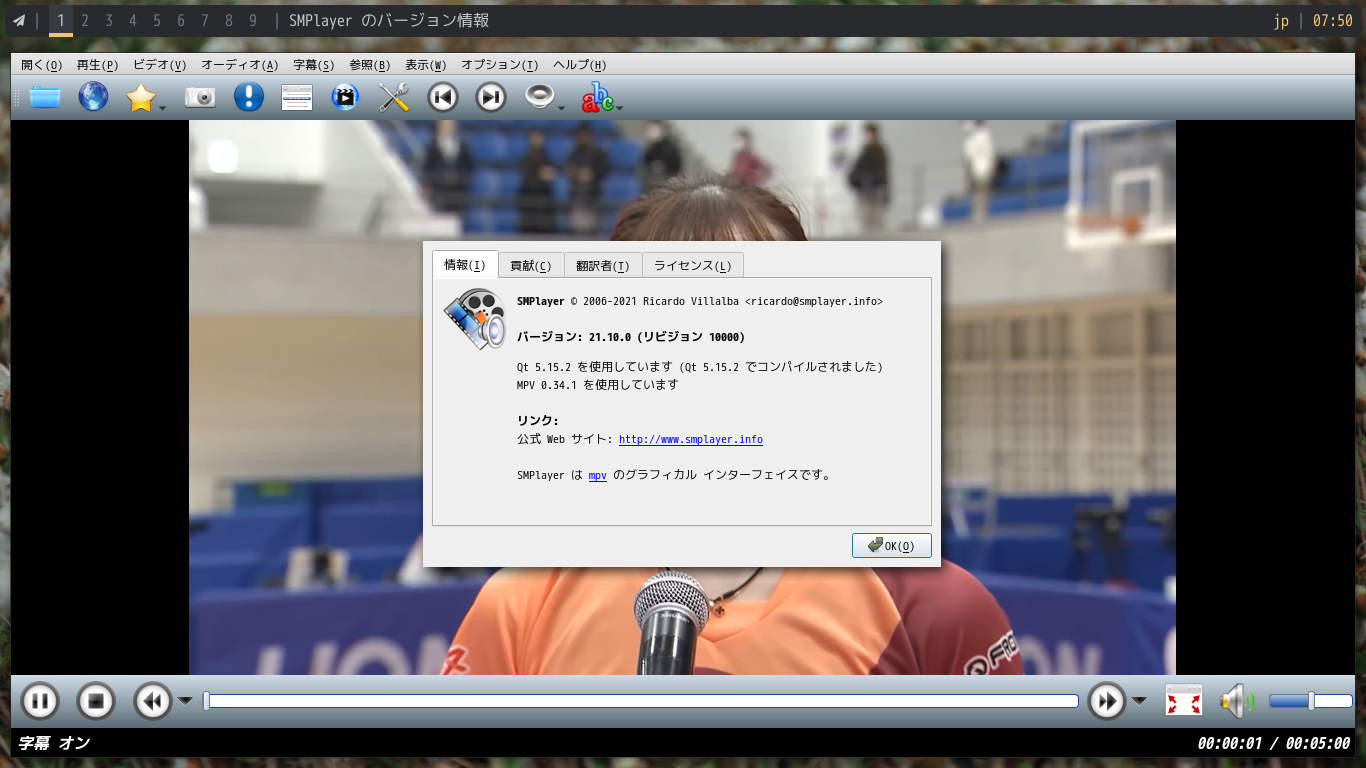Expand the audio track dropdown arrow
This screenshot has width=1366, height=768.
pyautogui.click(x=561, y=108)
